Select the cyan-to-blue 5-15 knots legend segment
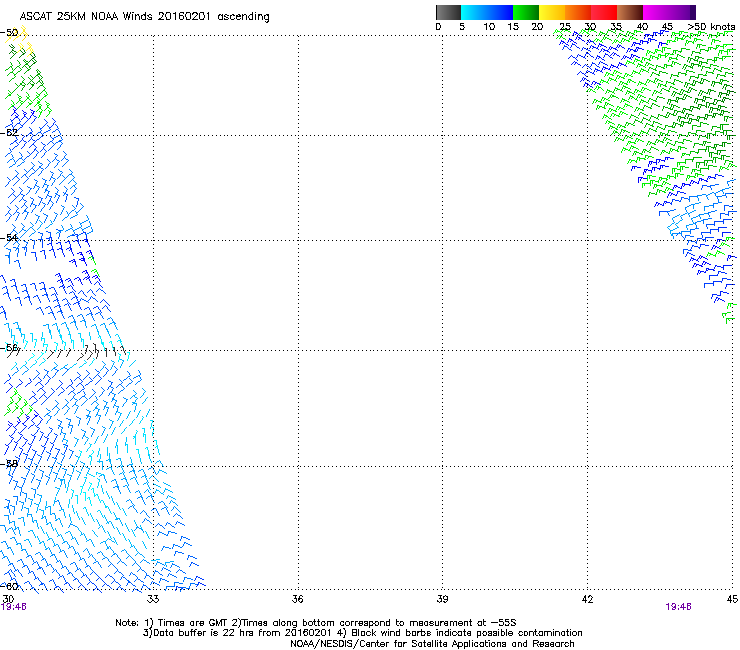This screenshot has height=650, width=740. pos(487,12)
